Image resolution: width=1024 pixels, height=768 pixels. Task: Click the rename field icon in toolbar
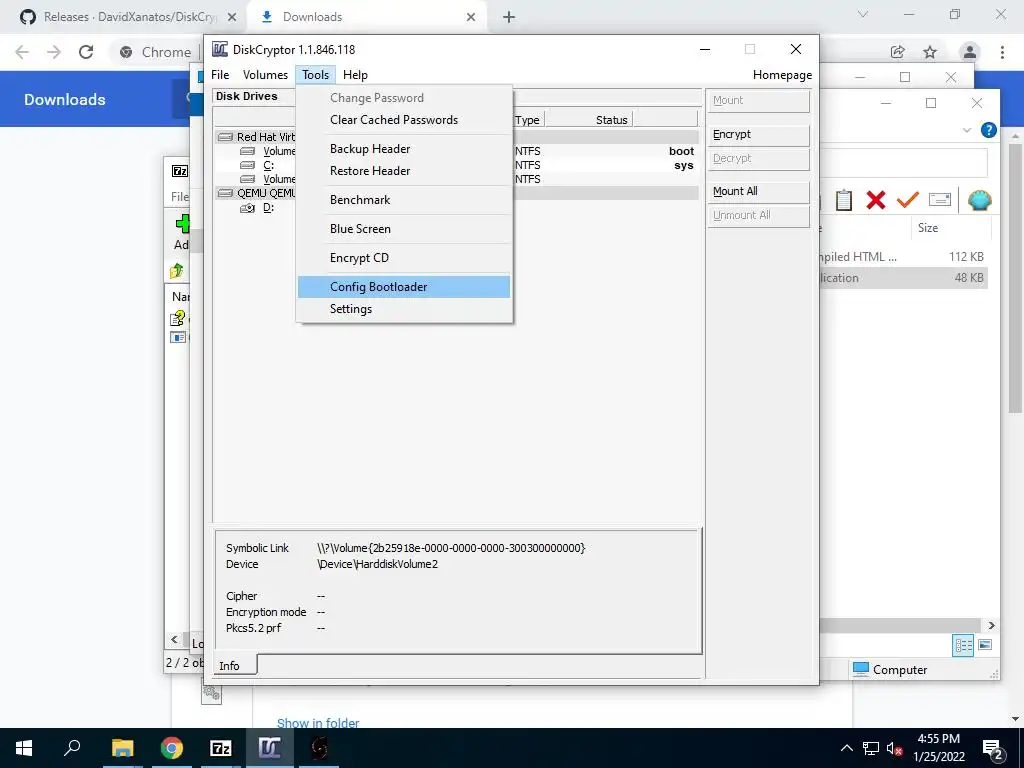pyautogui.click(x=940, y=200)
